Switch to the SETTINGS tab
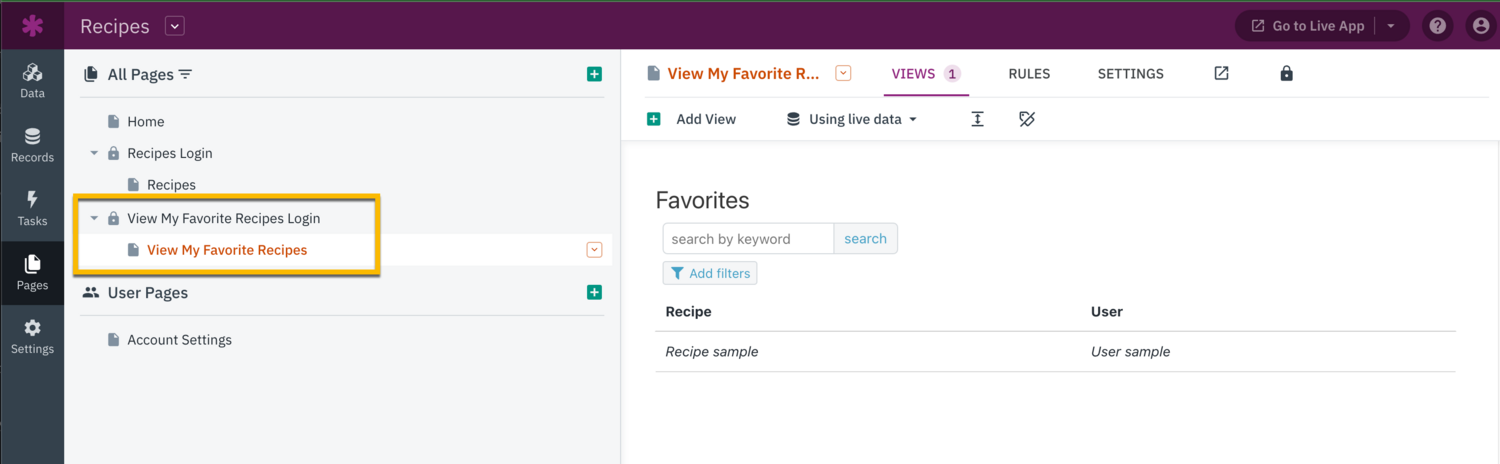The width and height of the screenshot is (1500, 464). pyautogui.click(x=1131, y=73)
